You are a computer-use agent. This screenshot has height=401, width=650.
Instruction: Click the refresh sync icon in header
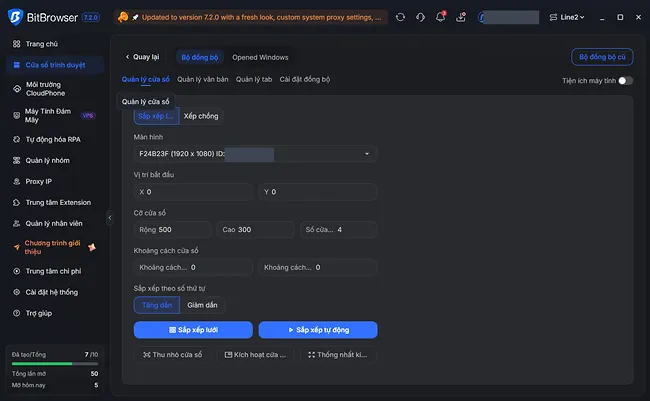[400, 17]
